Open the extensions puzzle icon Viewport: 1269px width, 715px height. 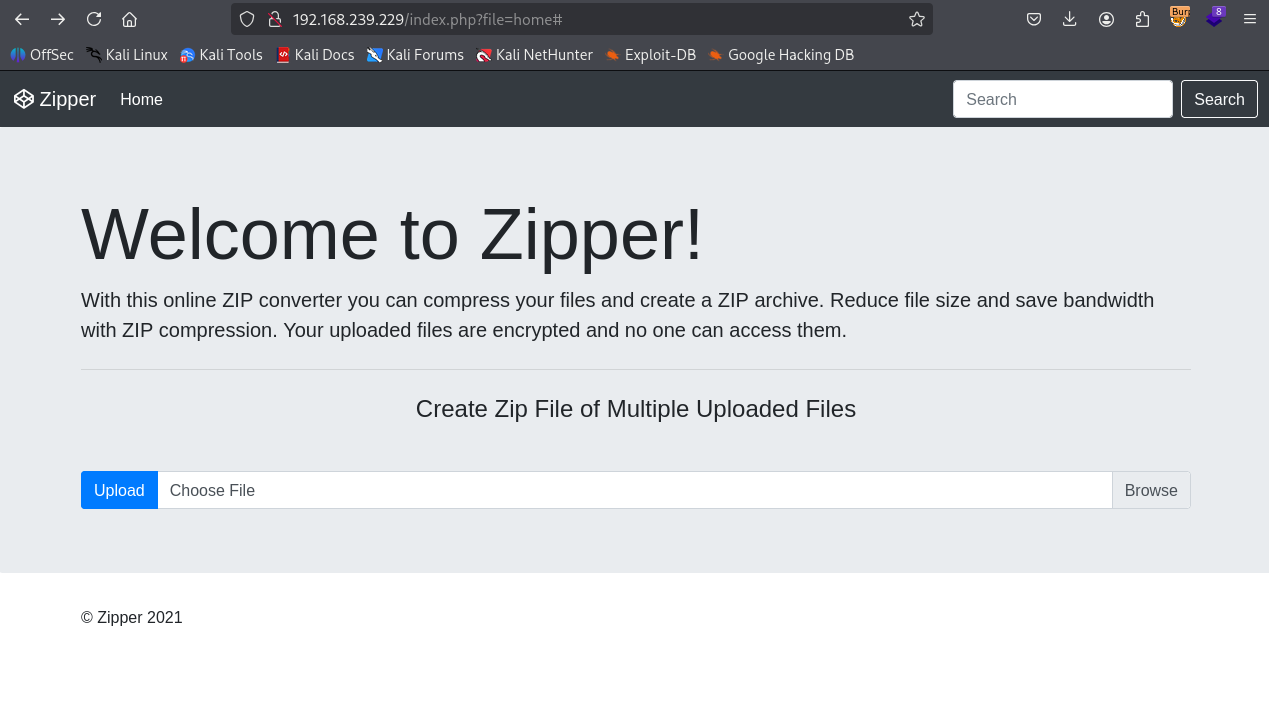(x=1142, y=19)
